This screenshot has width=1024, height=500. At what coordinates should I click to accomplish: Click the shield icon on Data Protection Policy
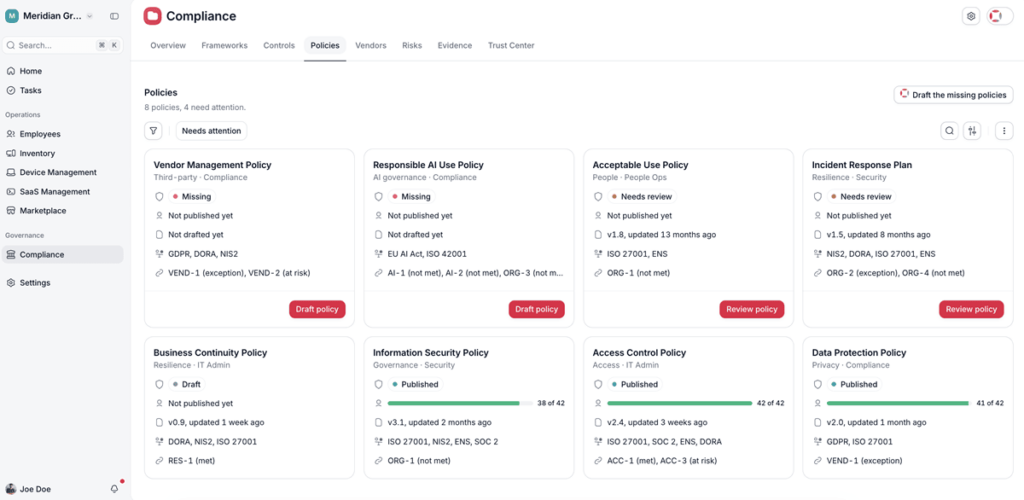[x=817, y=384]
